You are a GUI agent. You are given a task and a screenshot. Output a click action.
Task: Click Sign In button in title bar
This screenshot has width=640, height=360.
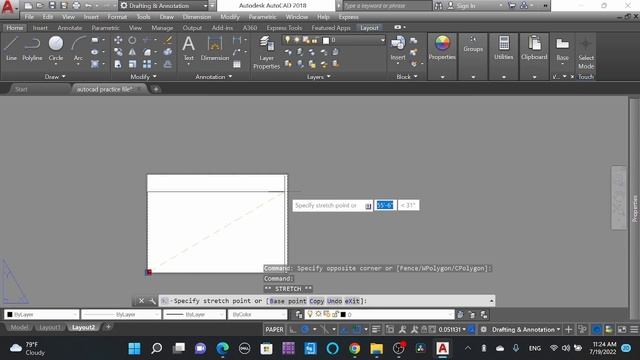coord(462,6)
